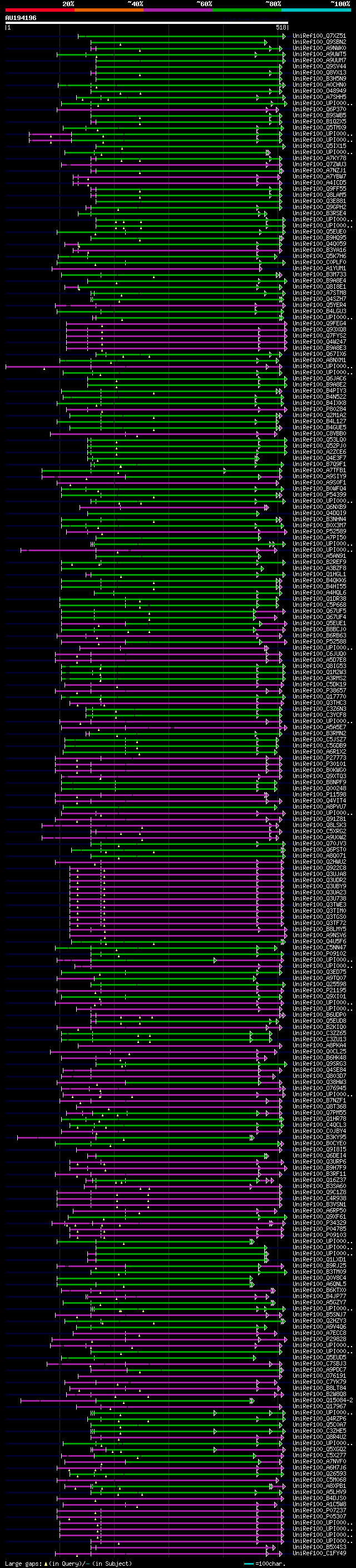
Task: Choose UniRef100_Q17967 label
Action: tap(319, 1406)
